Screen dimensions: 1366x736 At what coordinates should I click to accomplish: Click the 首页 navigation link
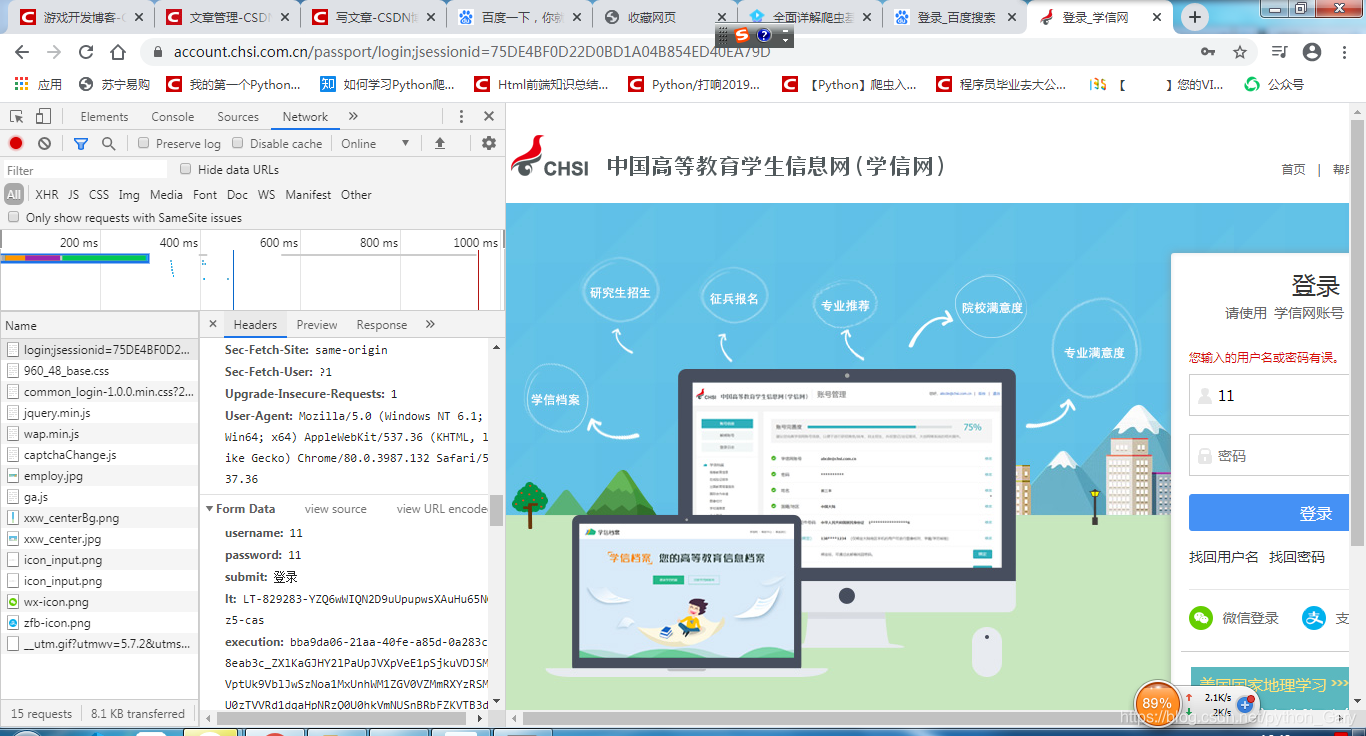(x=1294, y=169)
